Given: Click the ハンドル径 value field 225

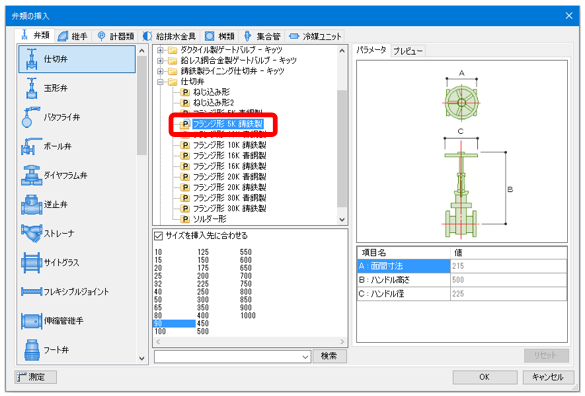Looking at the screenshot, I should click(x=509, y=294).
